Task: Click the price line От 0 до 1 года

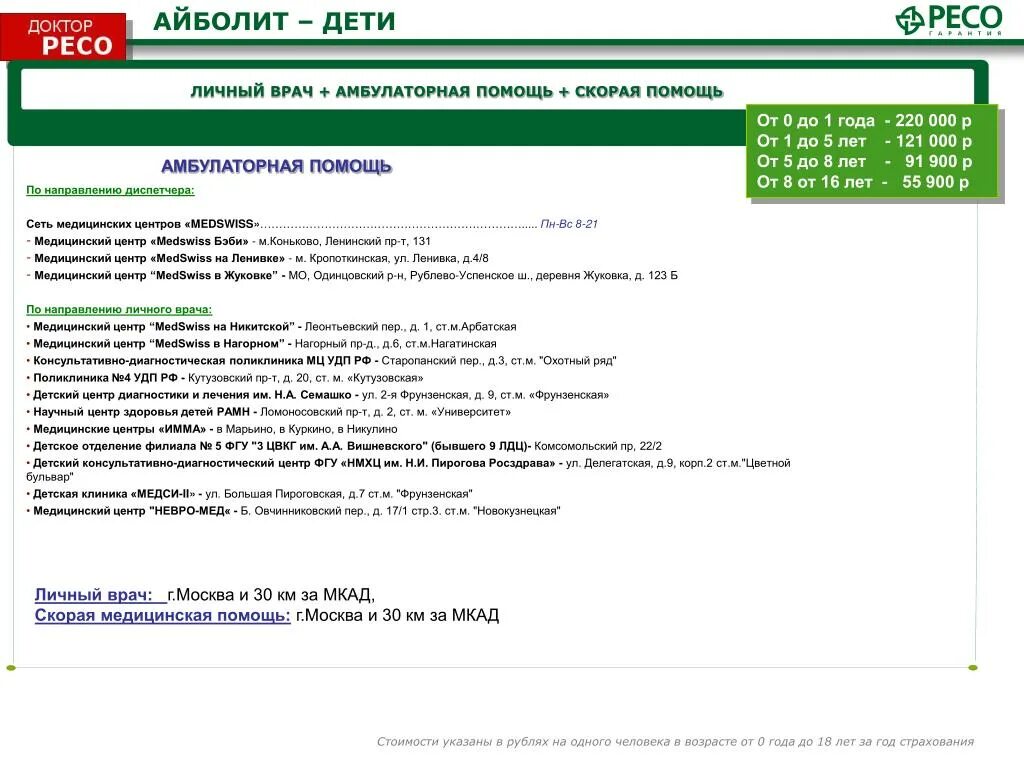Action: (x=864, y=121)
